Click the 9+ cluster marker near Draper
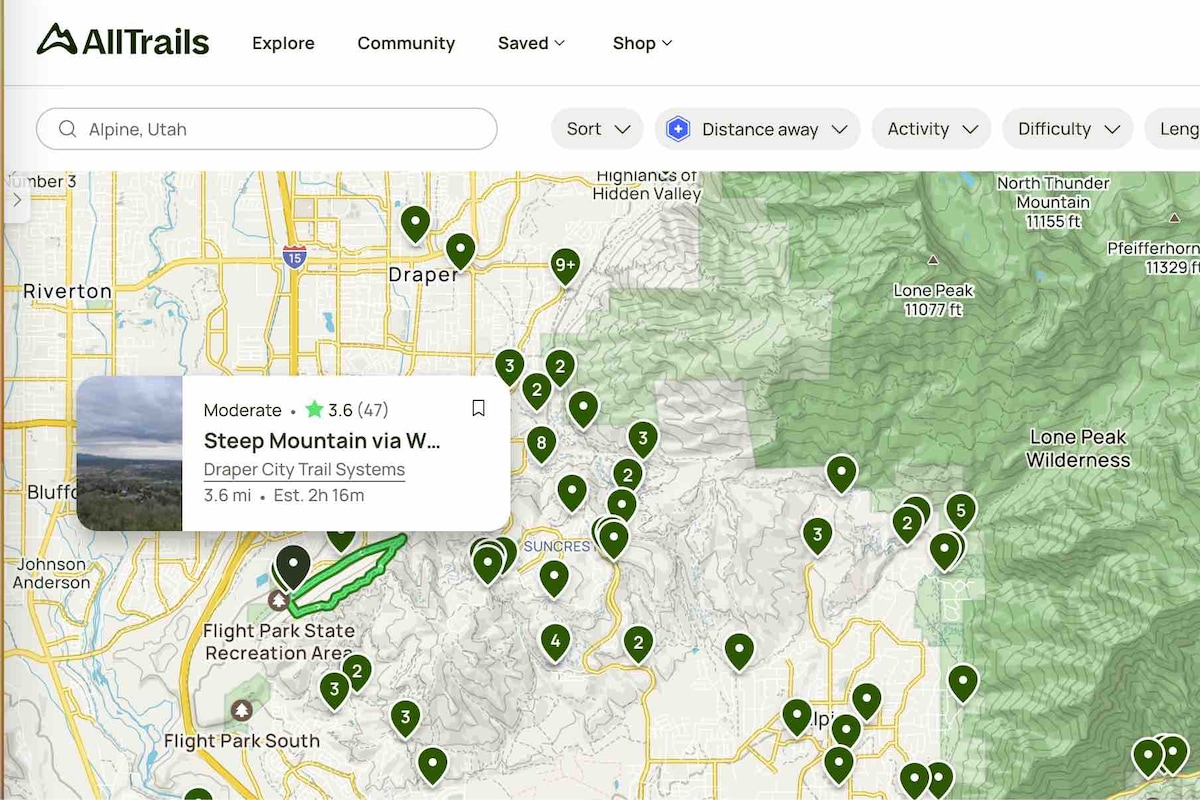Image resolution: width=1200 pixels, height=800 pixels. [565, 266]
